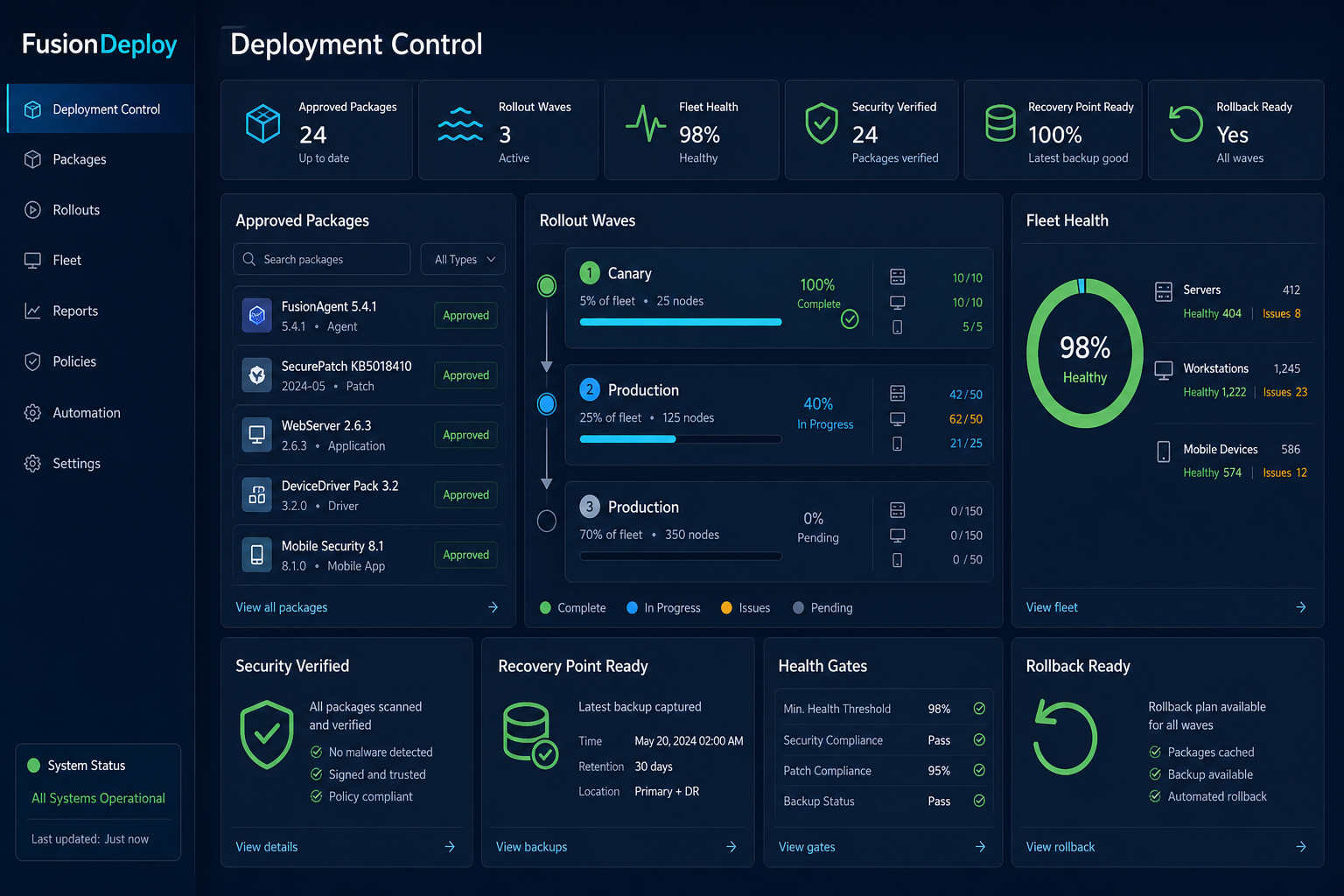
Task: Click the workstation icon in Production 40% wave
Action: pos(898,419)
